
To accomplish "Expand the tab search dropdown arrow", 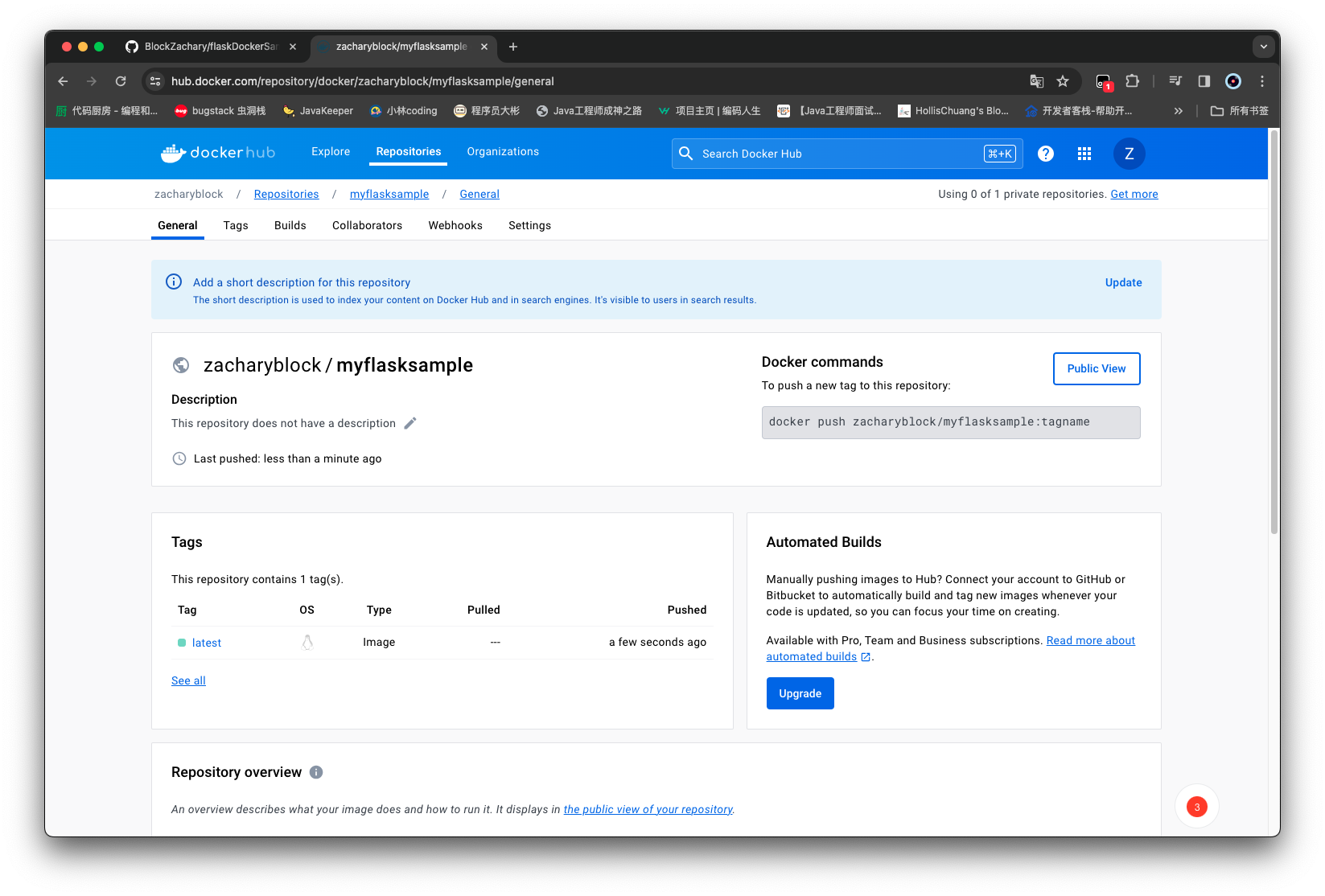I will (1263, 47).
